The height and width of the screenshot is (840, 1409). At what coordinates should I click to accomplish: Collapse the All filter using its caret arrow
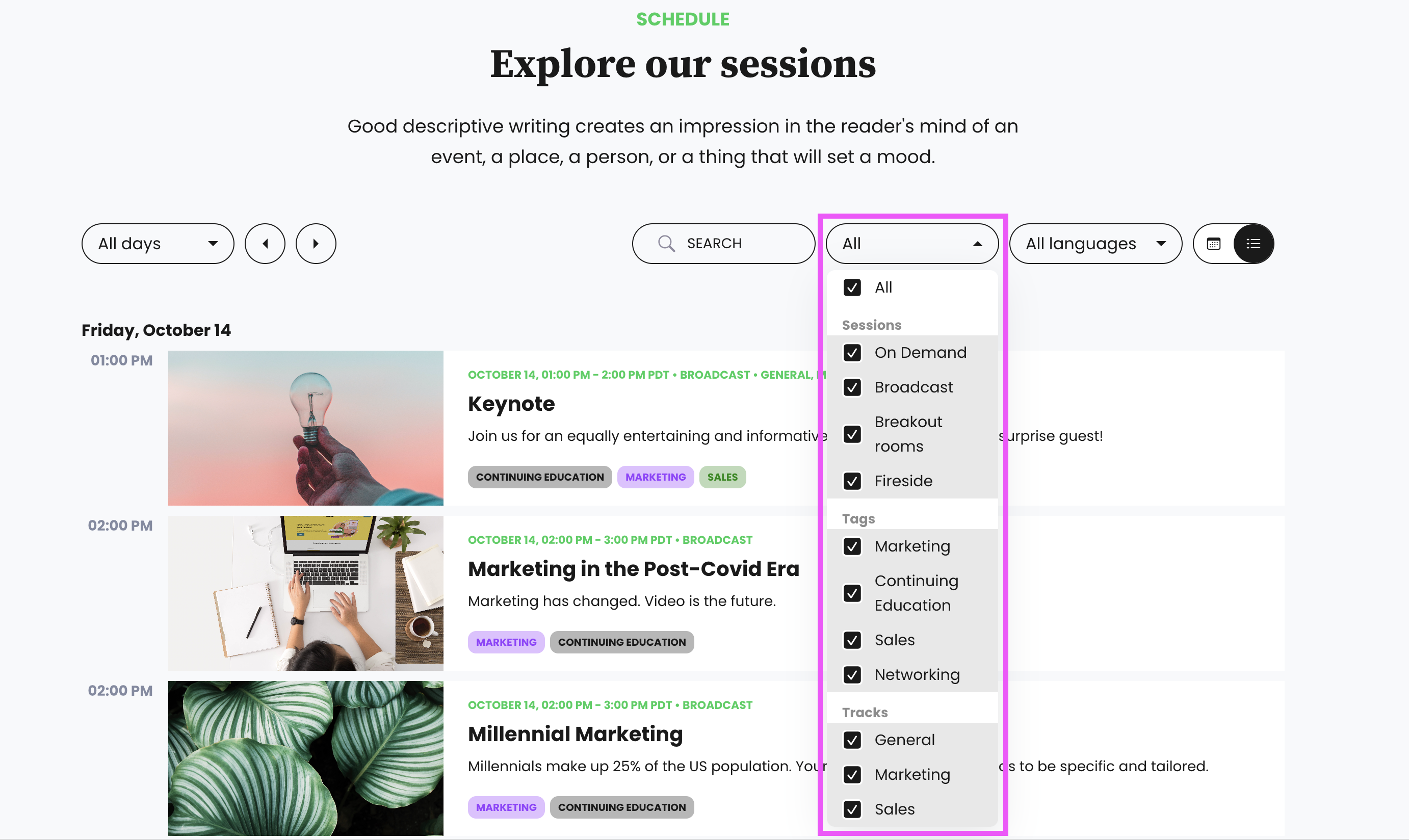977,244
